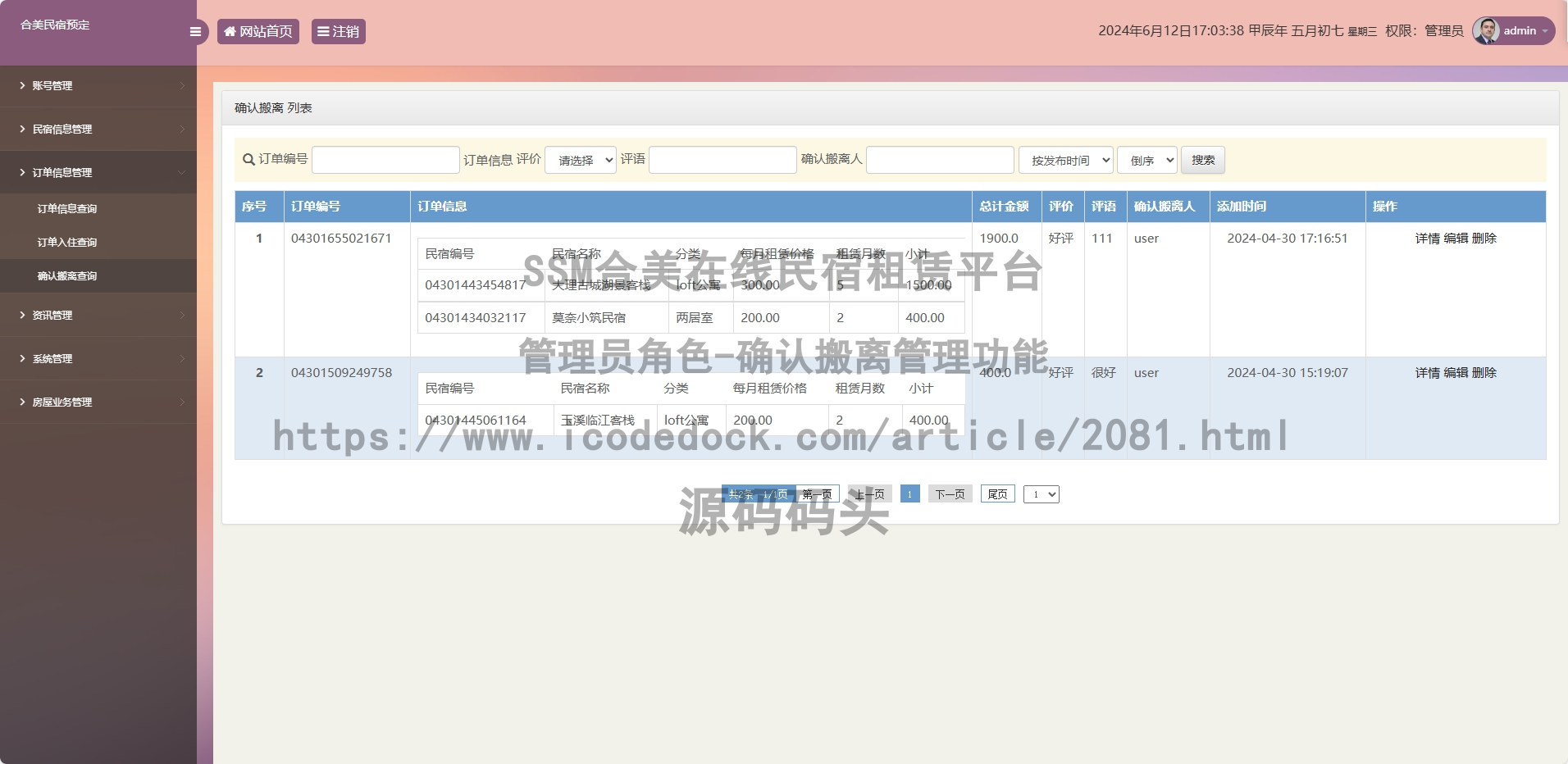
Task: Open the 评价 请选择 dropdown
Action: (581, 160)
